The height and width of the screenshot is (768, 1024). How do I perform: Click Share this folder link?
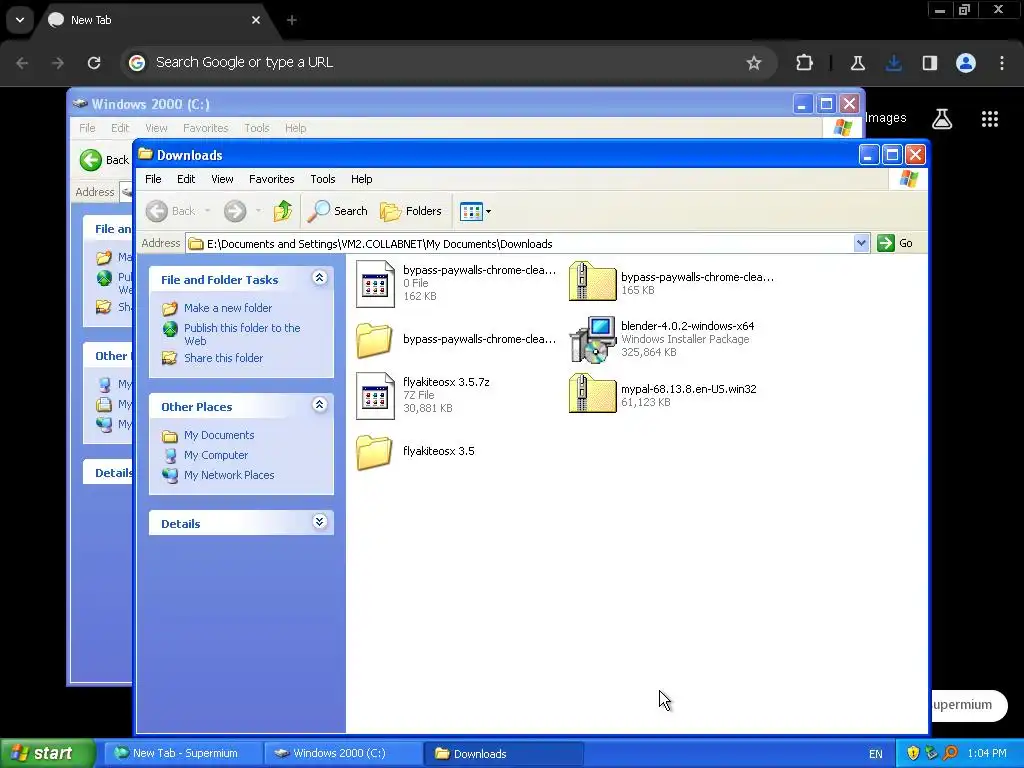[223, 358]
